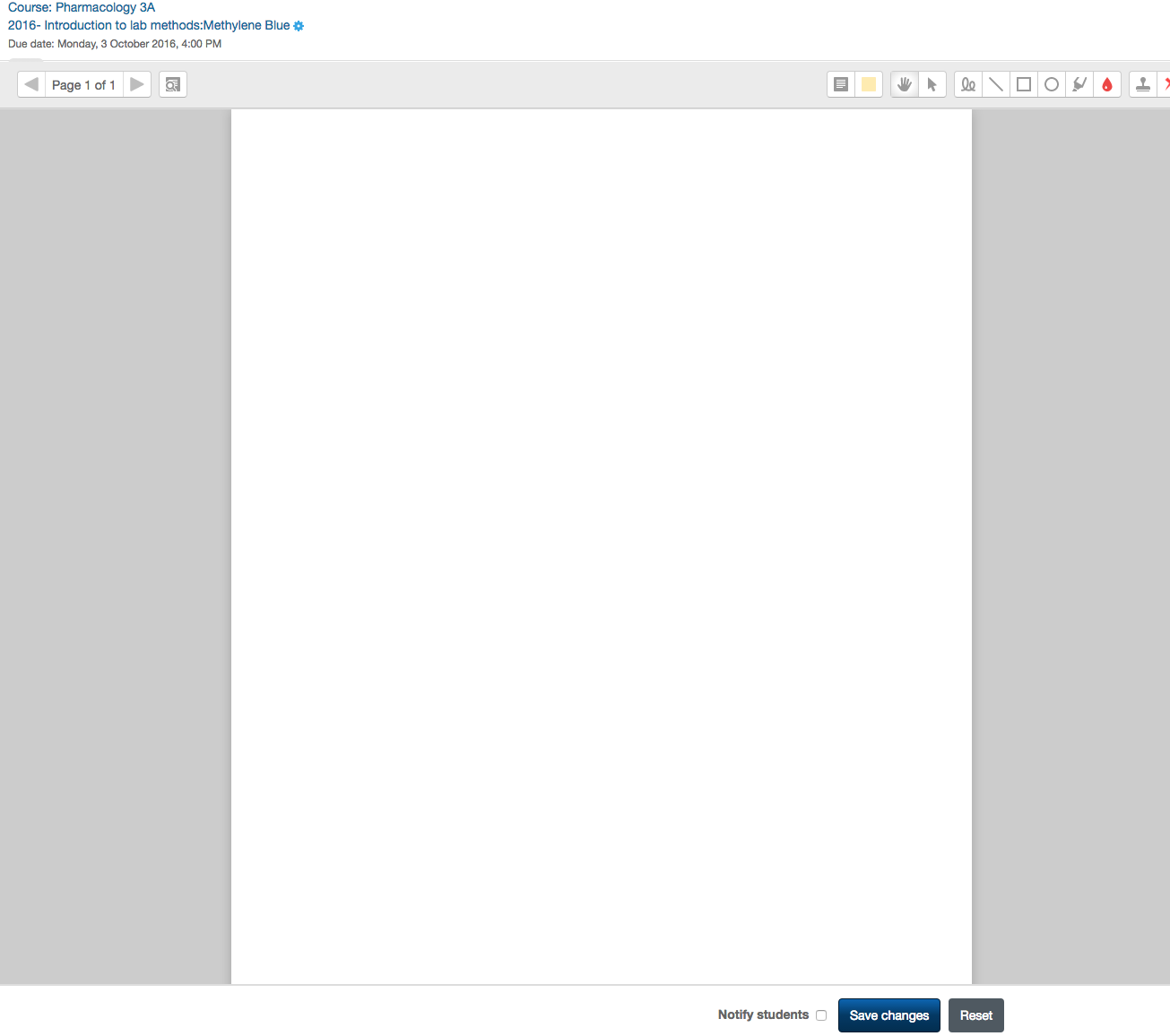This screenshot has width=1170, height=1036.
Task: Open the Page 1 of 1 selector
Action: (83, 84)
